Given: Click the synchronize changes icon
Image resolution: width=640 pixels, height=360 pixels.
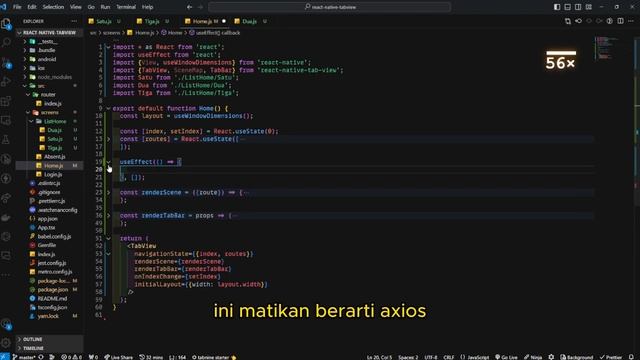Looking at the screenshot, I should click(41, 357).
